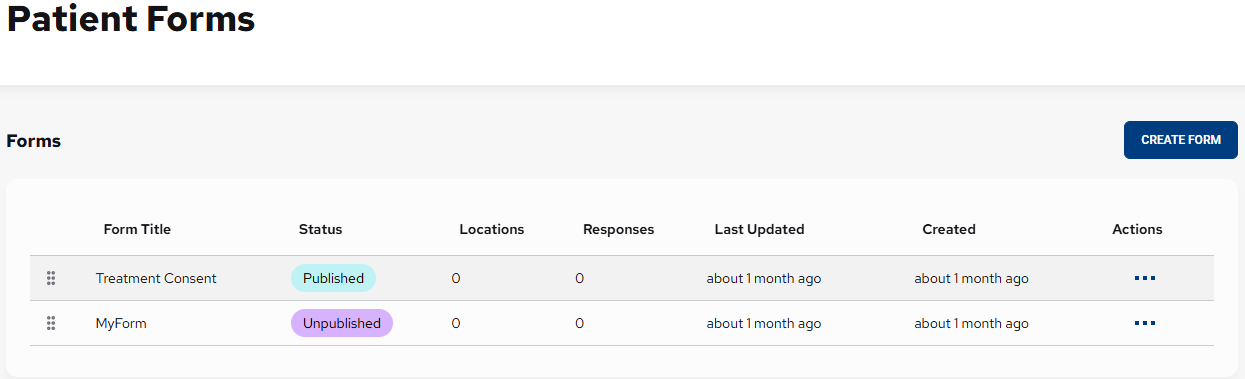The width and height of the screenshot is (1245, 379).
Task: Click the Created column header
Action: pyautogui.click(x=949, y=229)
